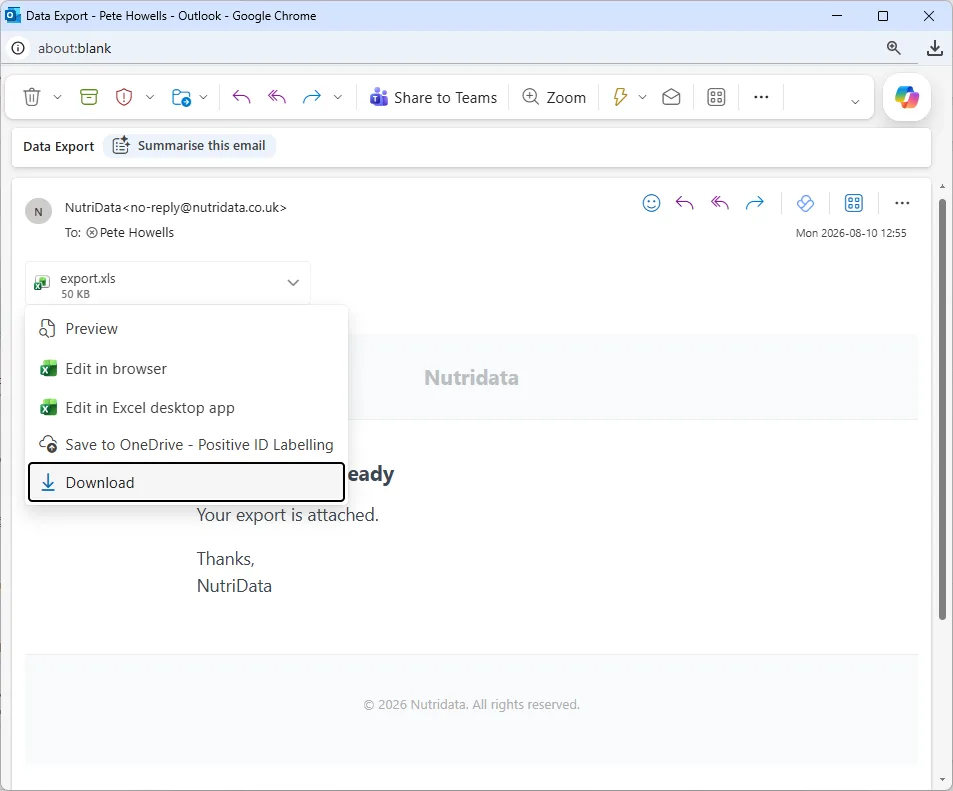Click the Move to folder icon
Image resolution: width=953 pixels, height=791 pixels.
(x=181, y=97)
